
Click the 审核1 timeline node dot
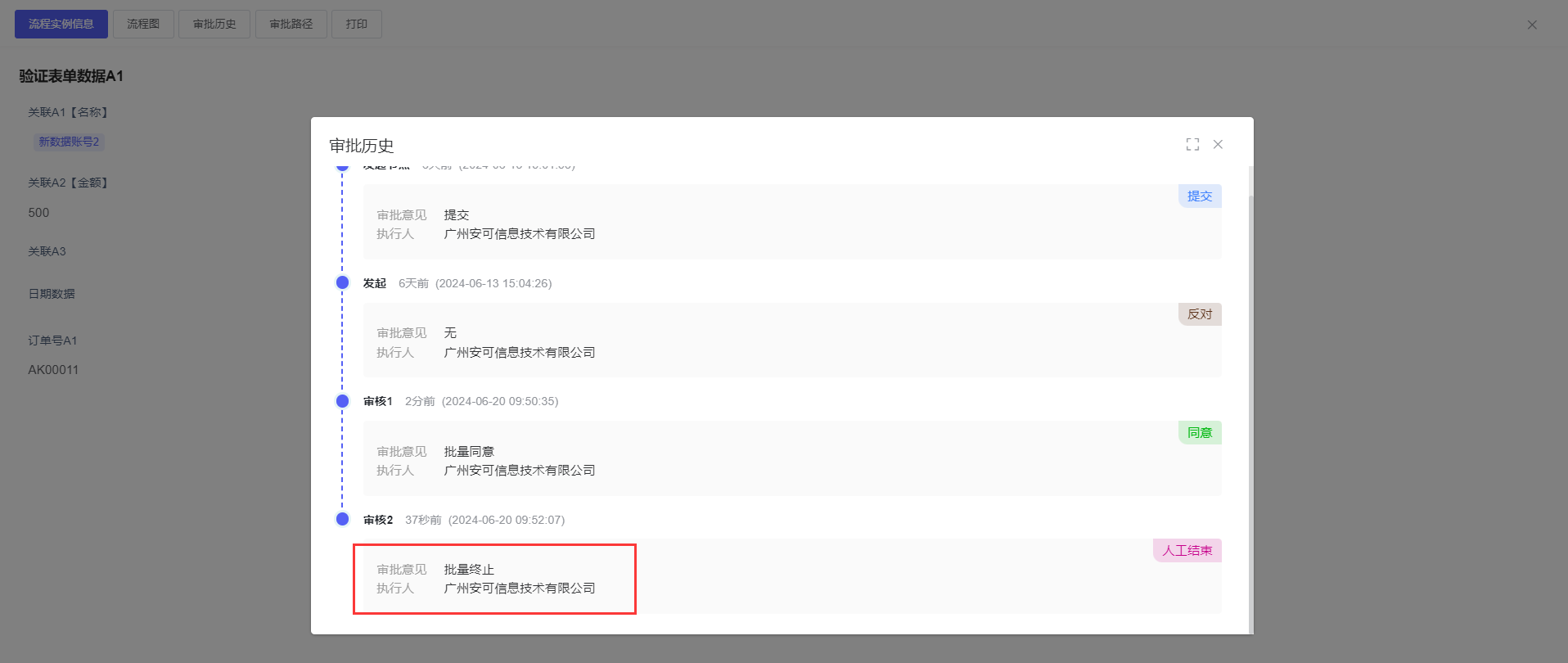343,401
